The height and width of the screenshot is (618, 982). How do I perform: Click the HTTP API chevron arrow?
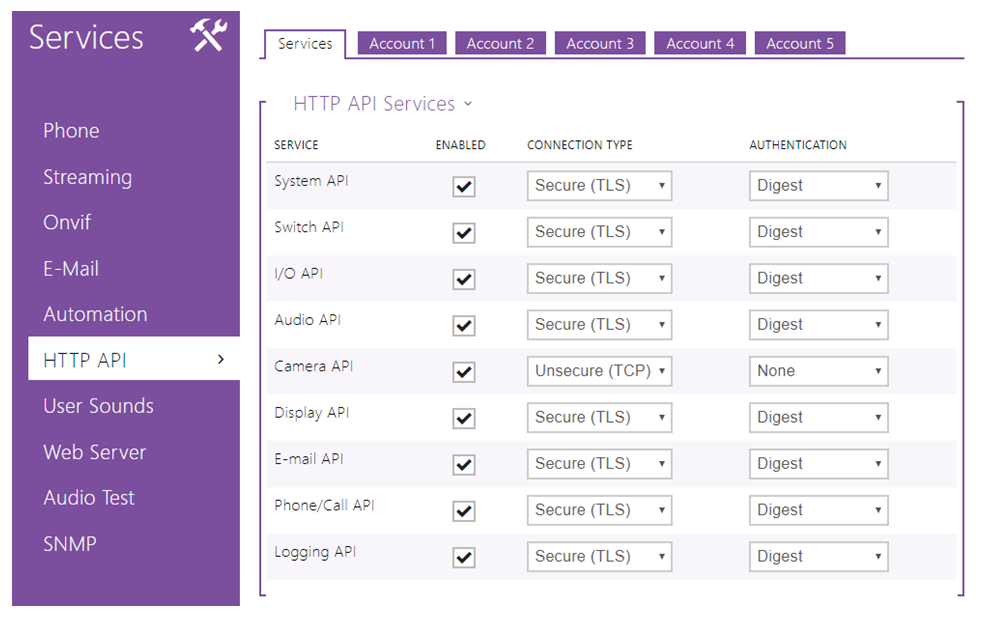(221, 359)
